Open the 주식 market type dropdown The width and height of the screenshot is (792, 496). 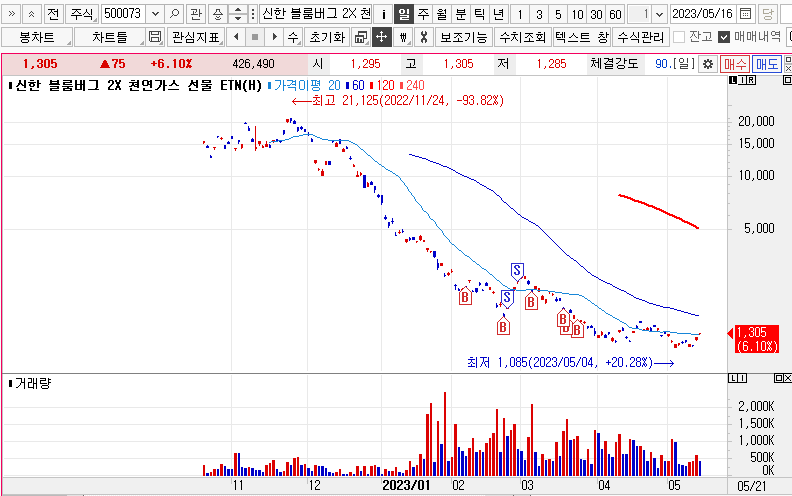pos(82,14)
